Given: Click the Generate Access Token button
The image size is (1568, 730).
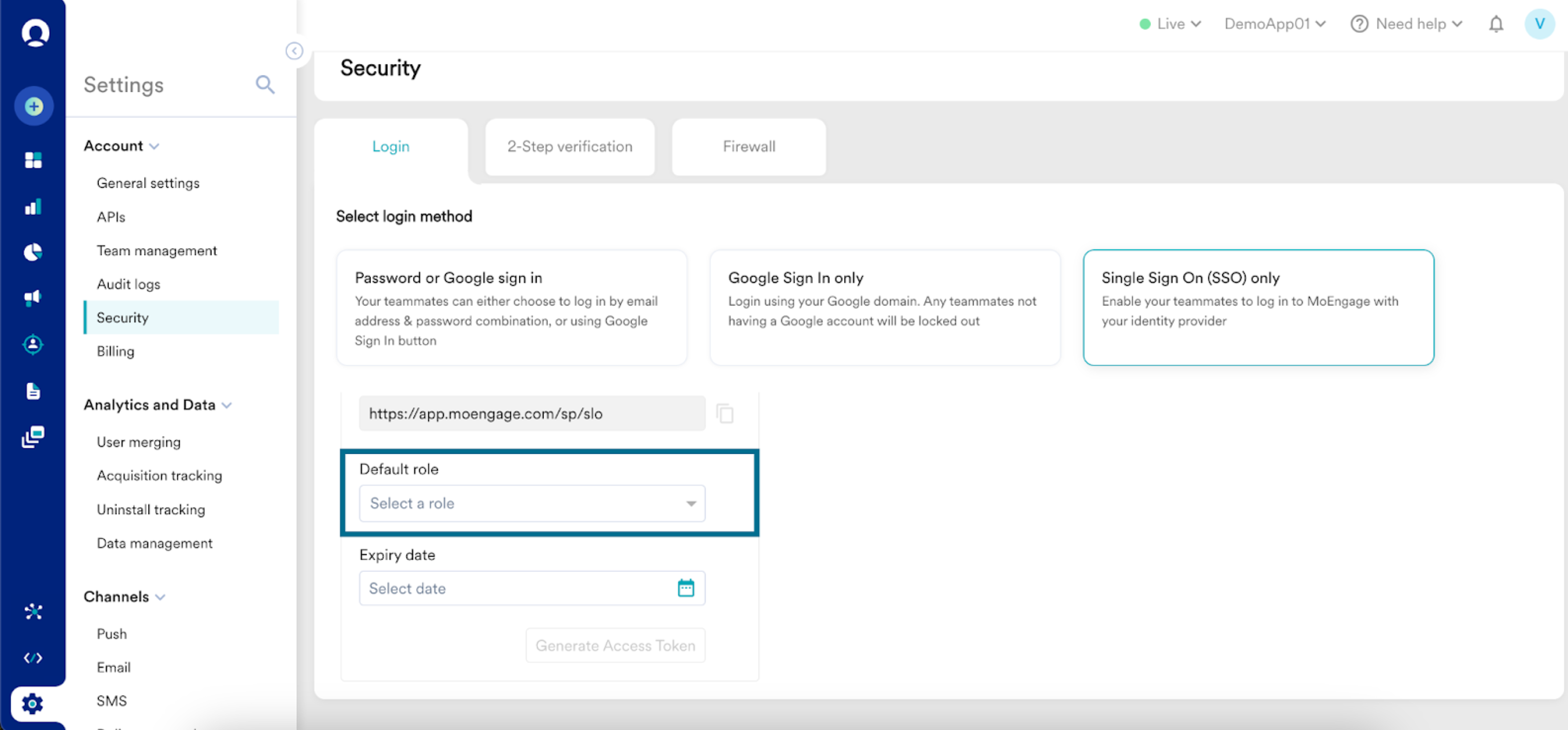Looking at the screenshot, I should 615,645.
